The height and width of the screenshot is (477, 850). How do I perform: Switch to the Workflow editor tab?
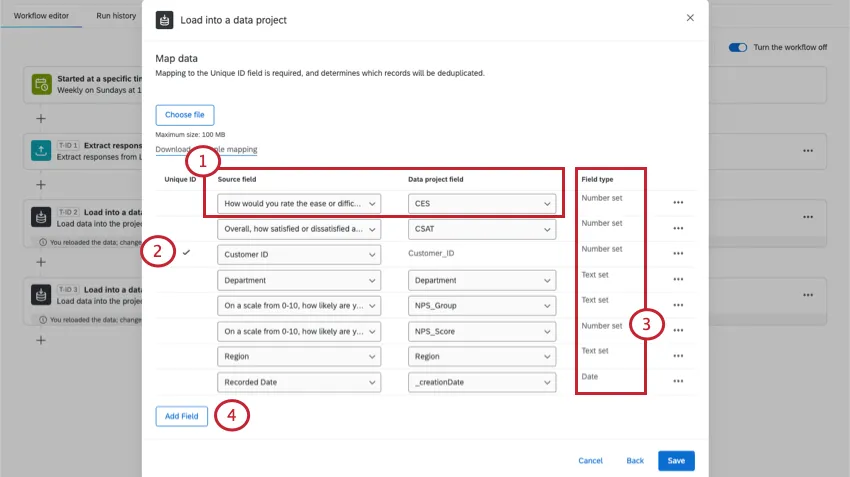[42, 16]
